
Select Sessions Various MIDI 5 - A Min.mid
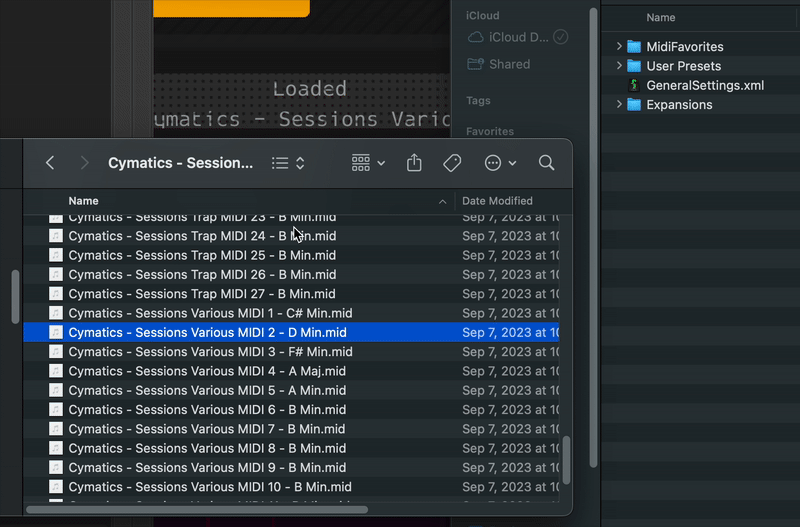tap(291, 390)
